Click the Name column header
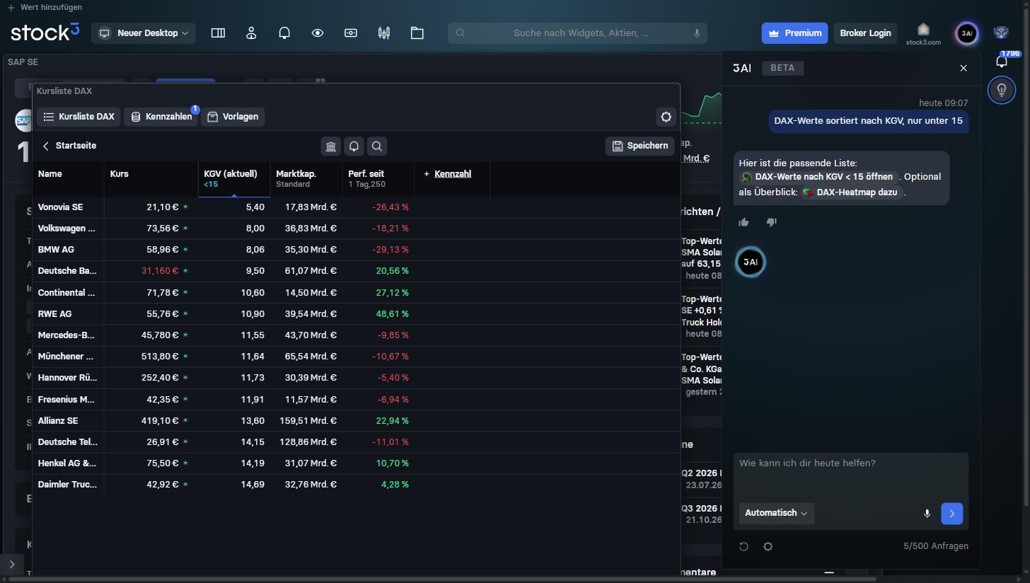 pos(50,174)
